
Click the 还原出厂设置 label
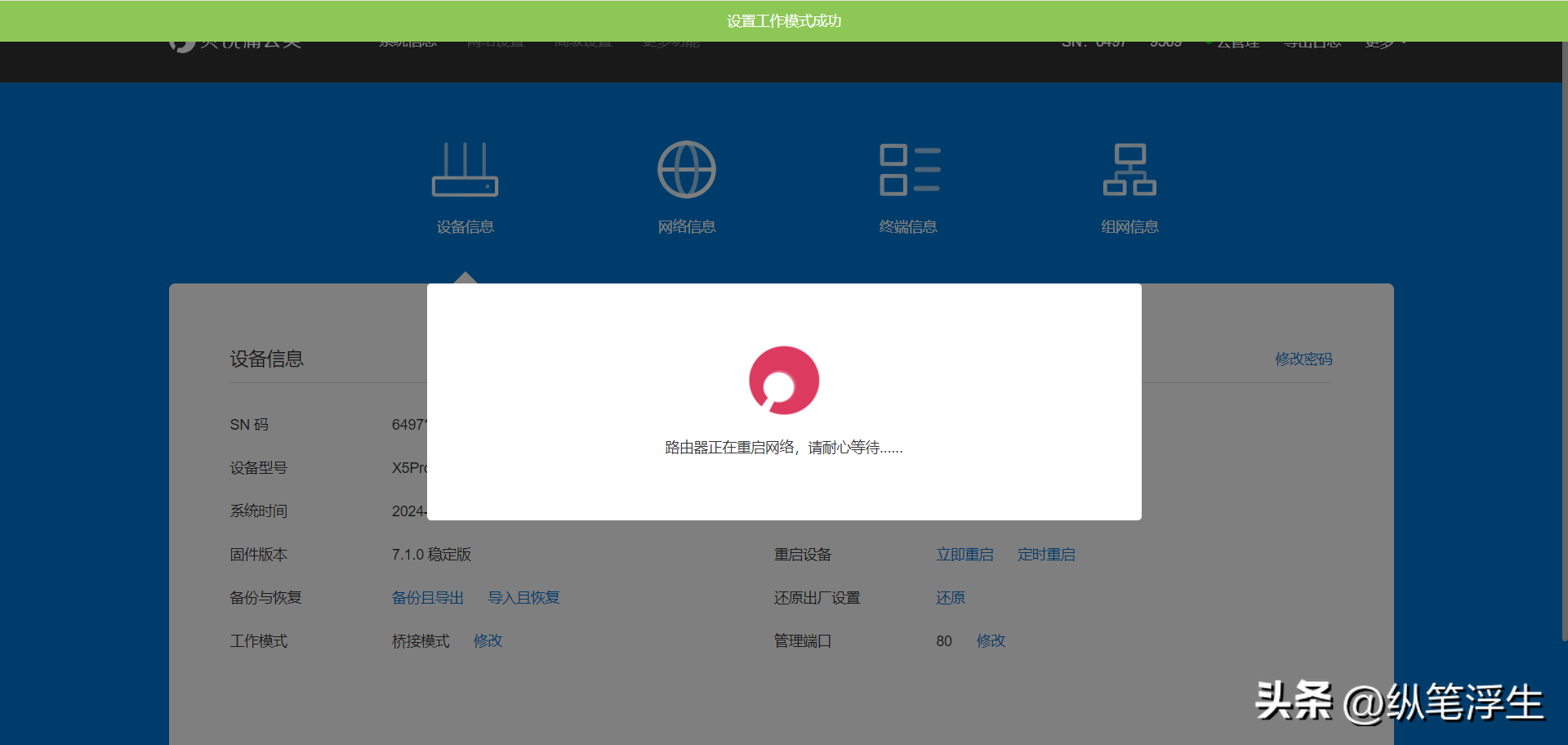click(x=817, y=598)
